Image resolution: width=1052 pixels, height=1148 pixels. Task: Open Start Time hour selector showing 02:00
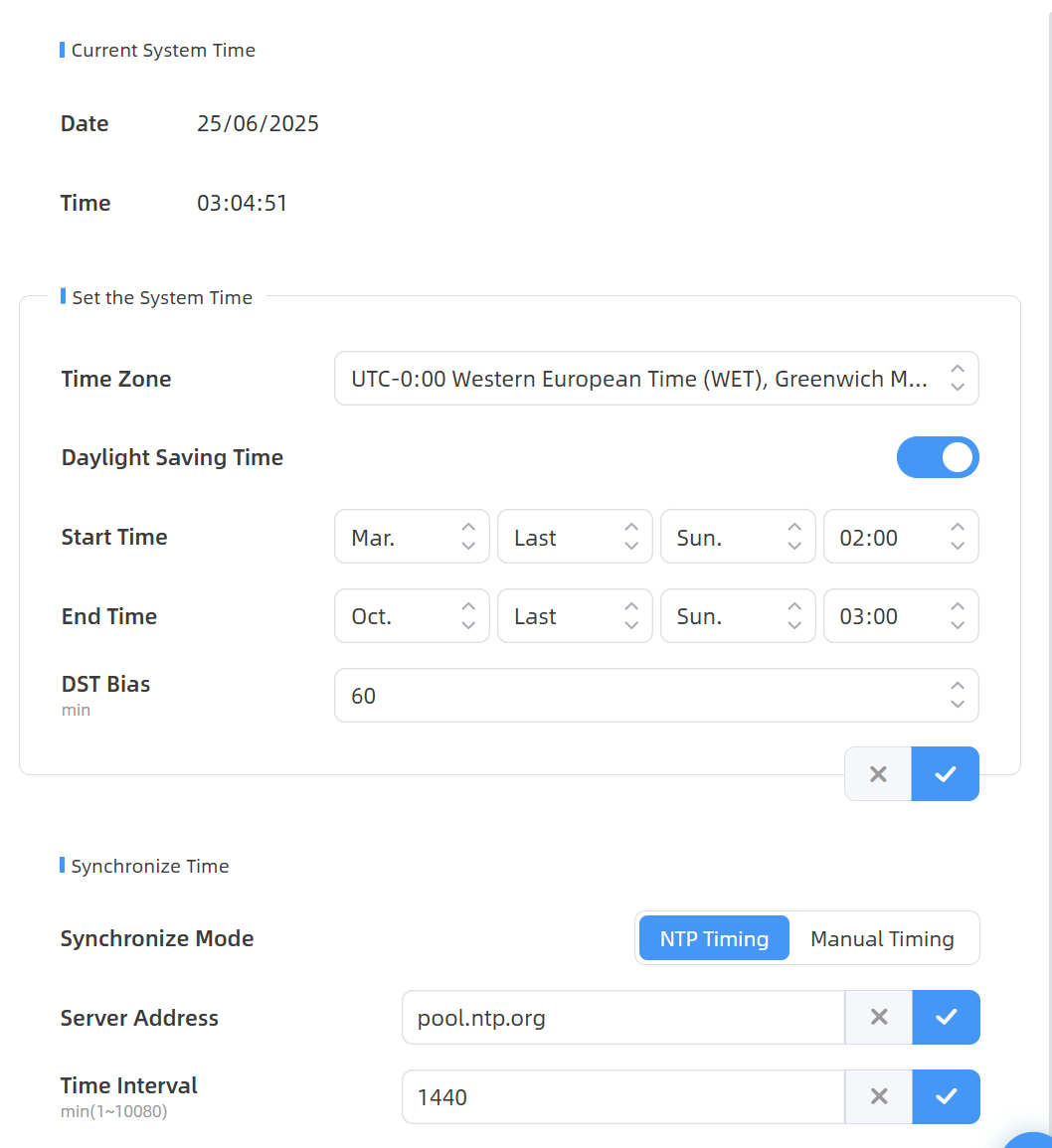tap(901, 537)
